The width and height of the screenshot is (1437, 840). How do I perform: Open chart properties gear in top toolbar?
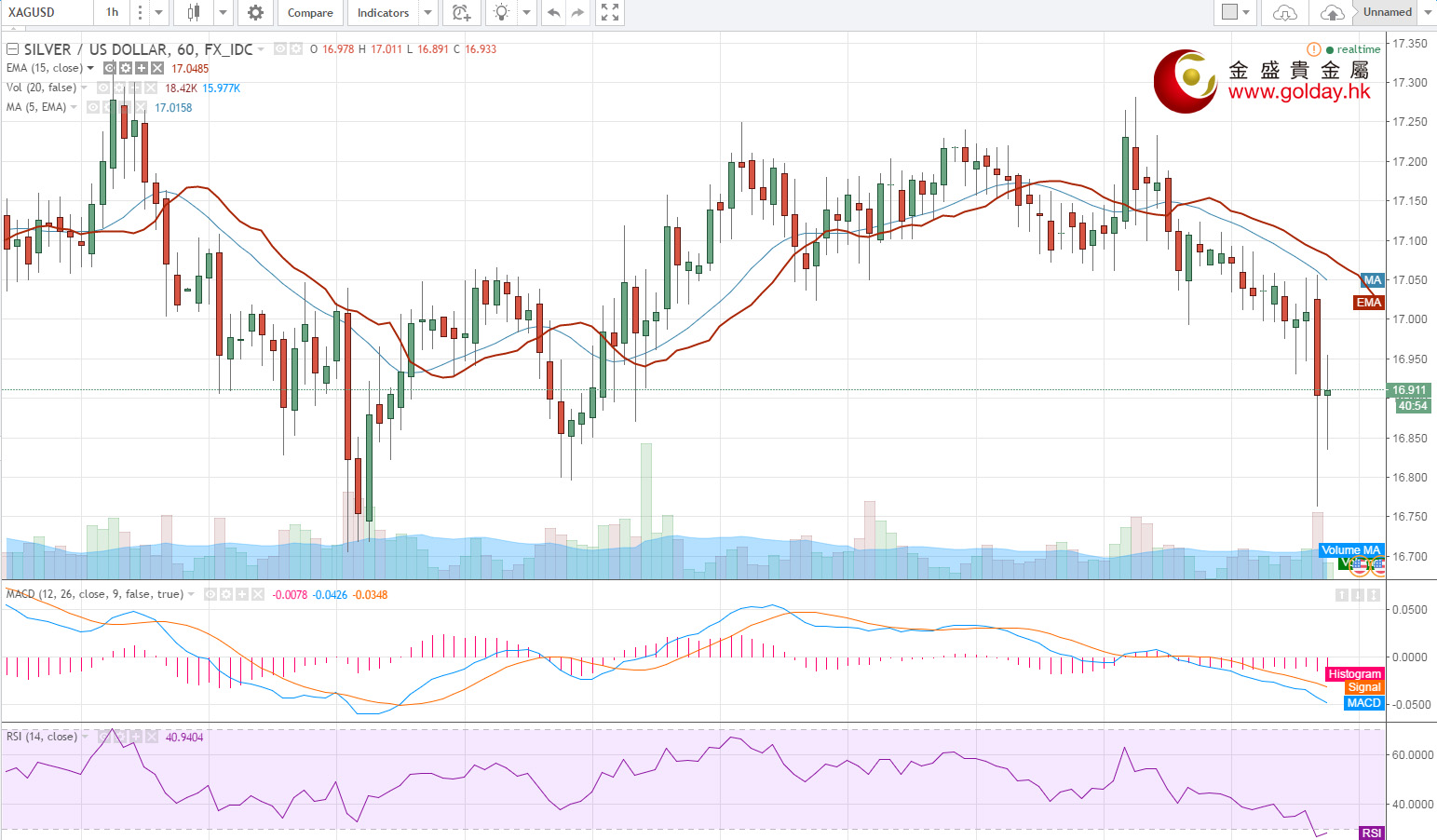pyautogui.click(x=255, y=13)
